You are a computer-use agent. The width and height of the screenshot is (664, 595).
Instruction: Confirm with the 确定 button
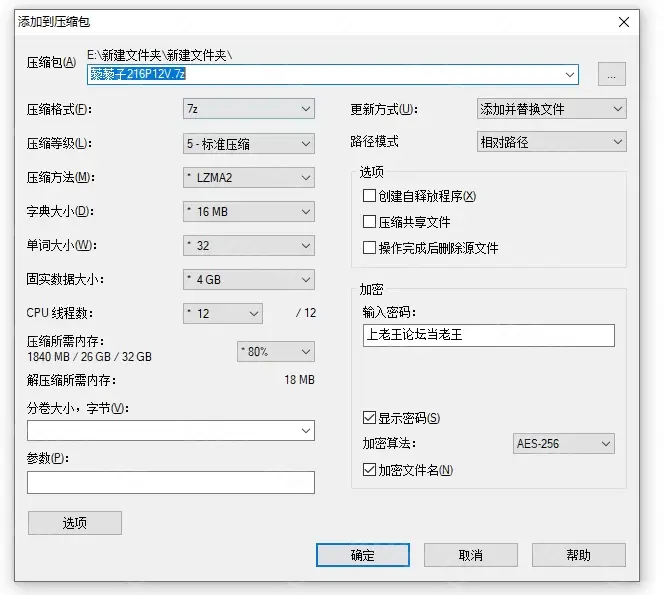[363, 555]
